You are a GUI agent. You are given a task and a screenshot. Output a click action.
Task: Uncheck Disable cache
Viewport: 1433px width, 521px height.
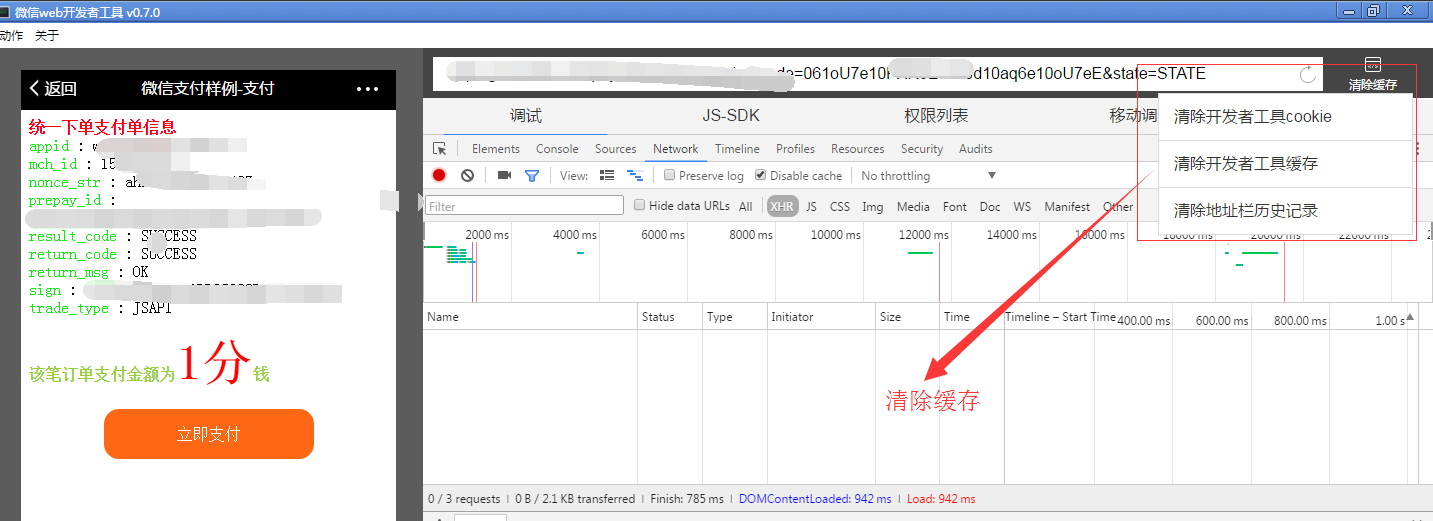761,175
